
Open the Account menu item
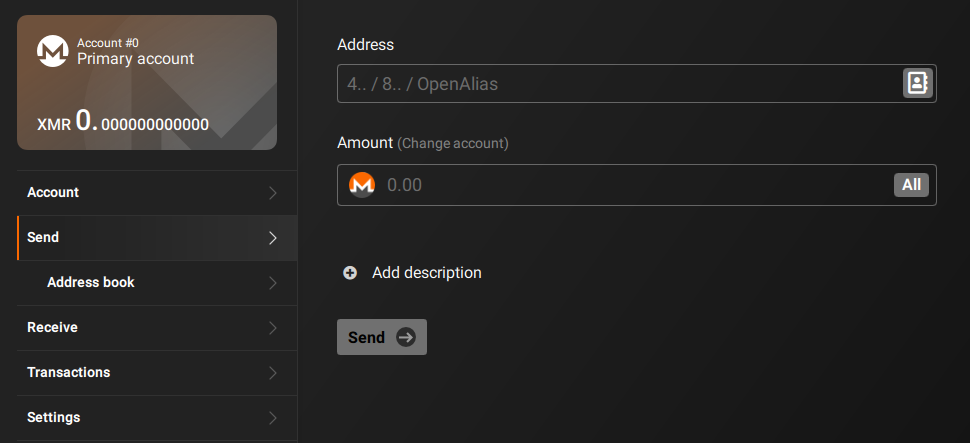click(53, 192)
